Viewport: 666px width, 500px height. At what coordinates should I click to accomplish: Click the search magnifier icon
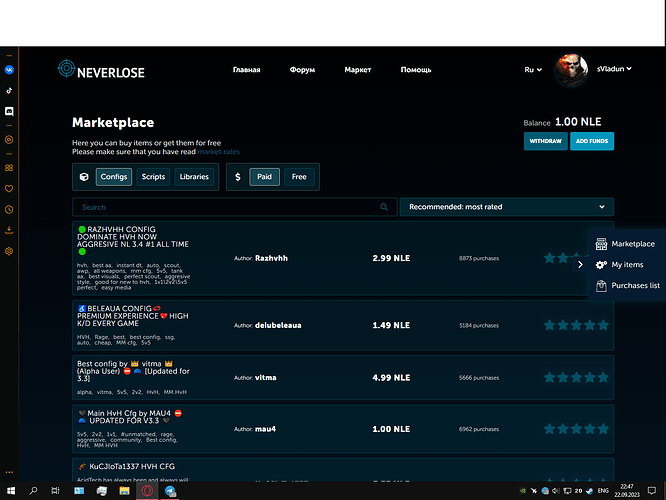384,207
